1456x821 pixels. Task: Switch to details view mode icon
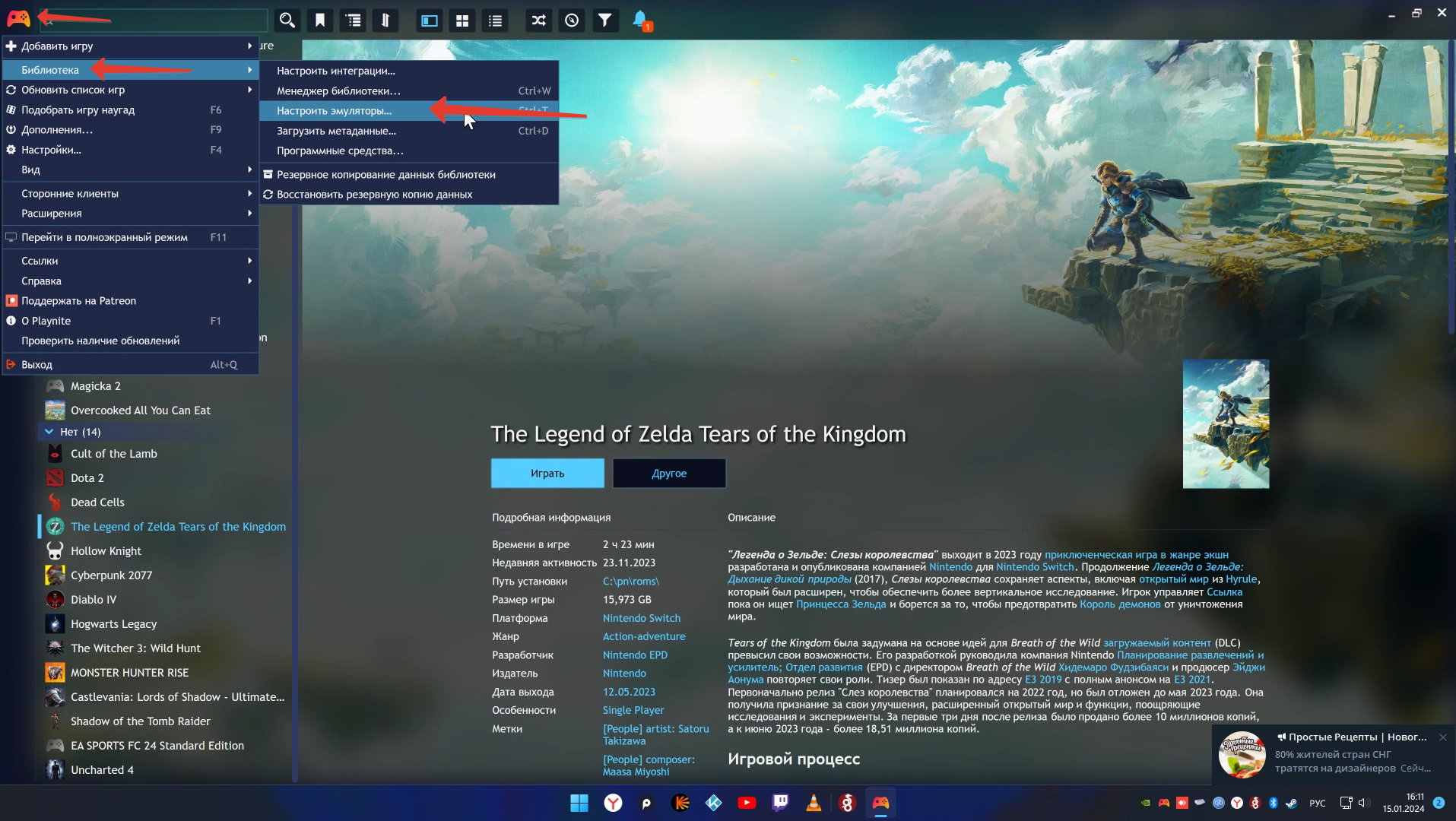(430, 21)
